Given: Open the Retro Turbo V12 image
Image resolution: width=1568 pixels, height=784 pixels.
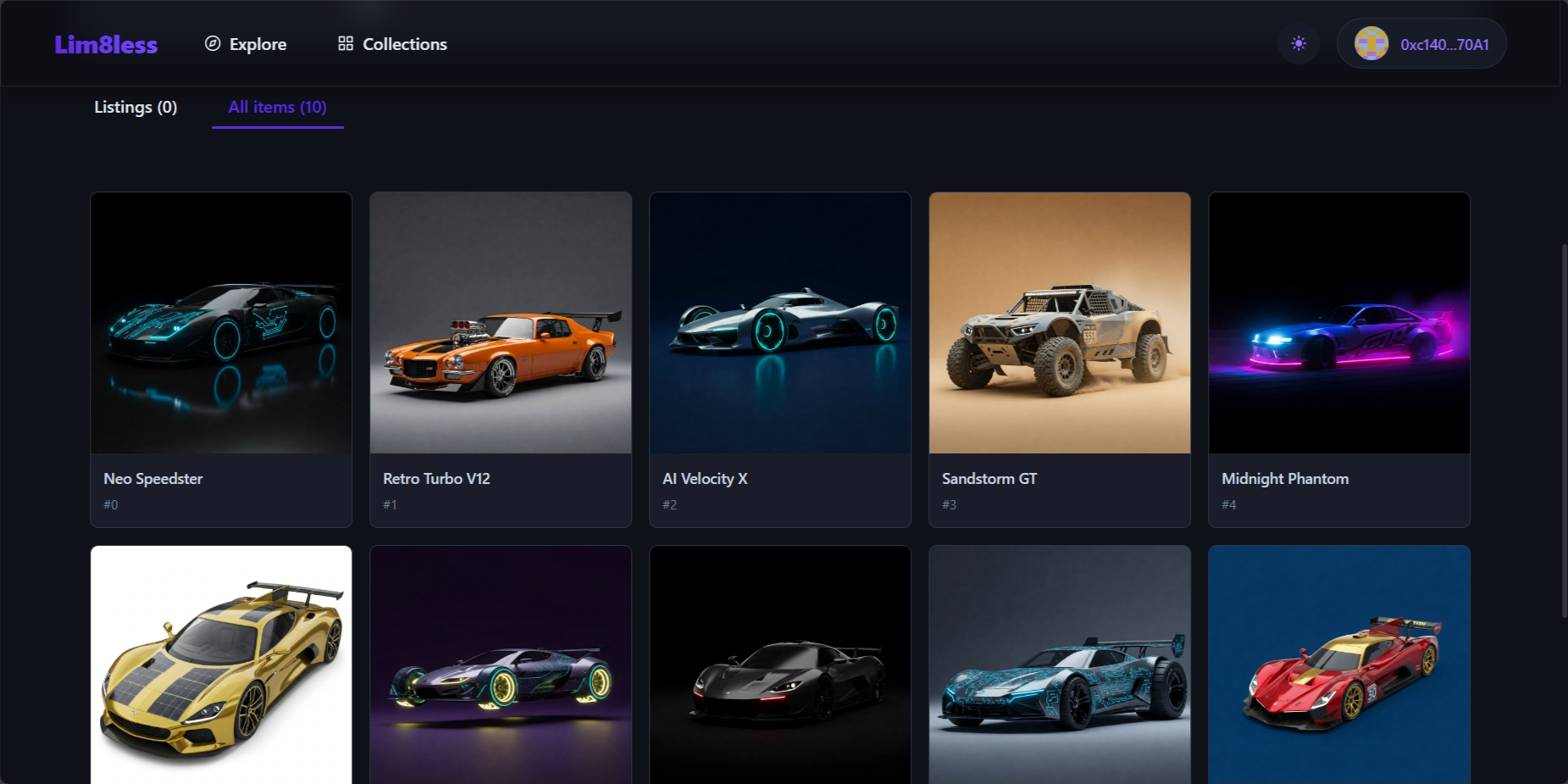Looking at the screenshot, I should 501,323.
